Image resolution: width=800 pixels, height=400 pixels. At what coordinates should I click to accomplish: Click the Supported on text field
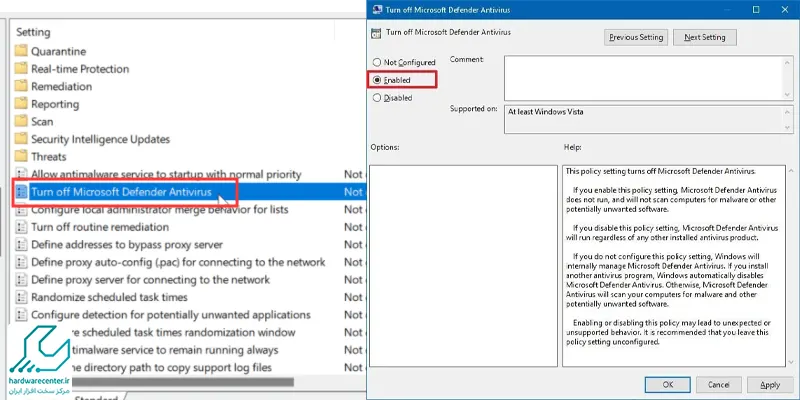coord(644,119)
